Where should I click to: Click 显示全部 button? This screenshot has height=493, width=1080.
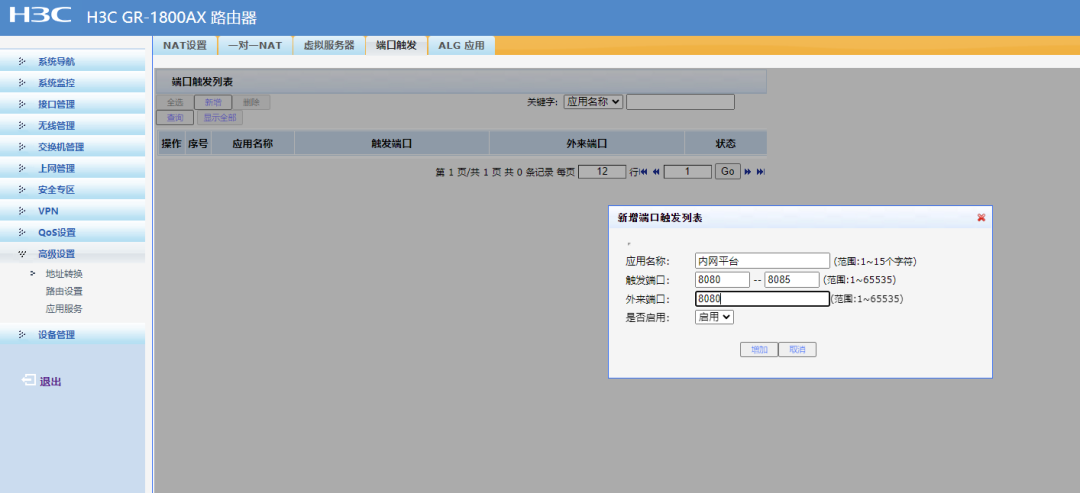coord(220,118)
